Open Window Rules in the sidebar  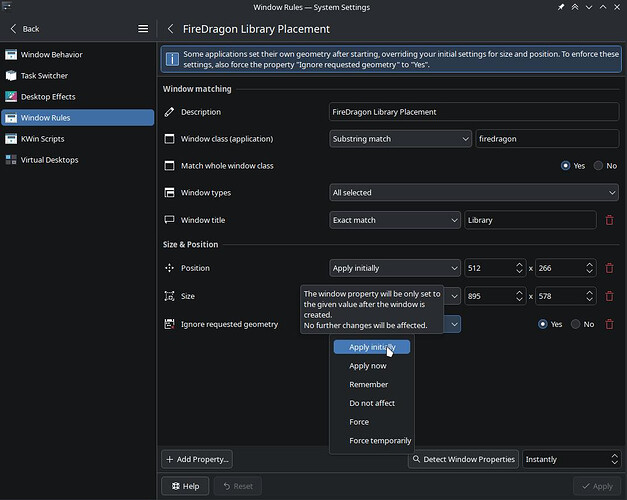pyautogui.click(x=78, y=118)
